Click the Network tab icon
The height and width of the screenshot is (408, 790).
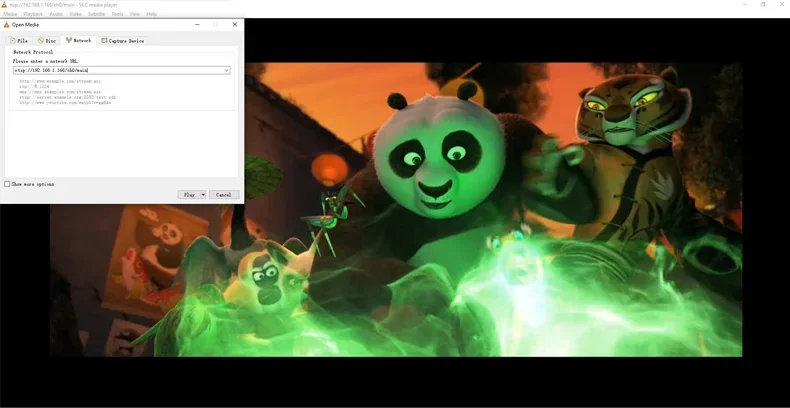[69, 41]
